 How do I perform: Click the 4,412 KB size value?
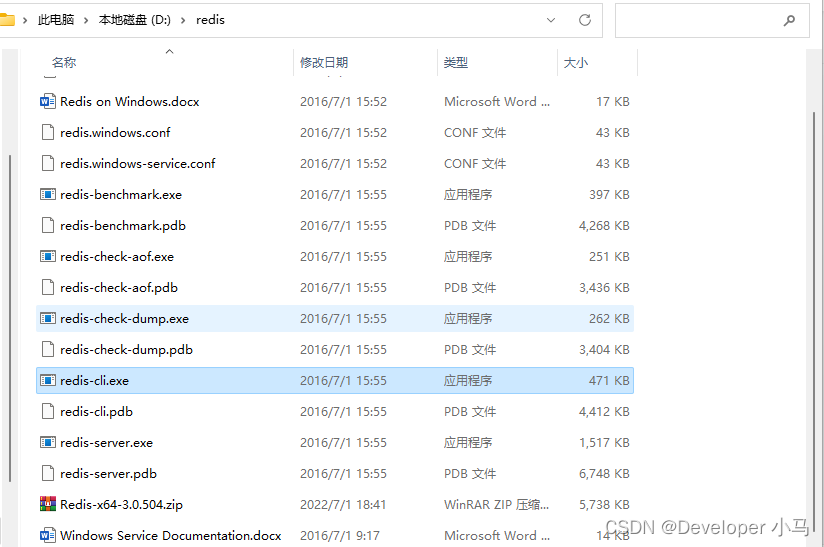[x=604, y=411]
